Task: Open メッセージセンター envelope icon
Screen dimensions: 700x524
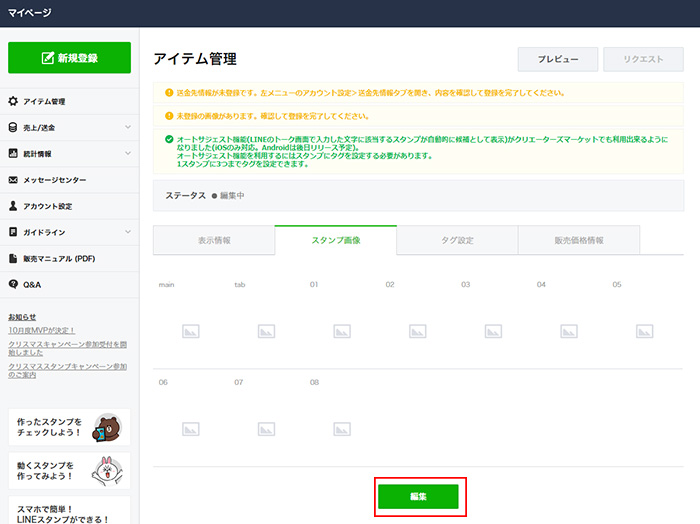Action: pos(13,180)
